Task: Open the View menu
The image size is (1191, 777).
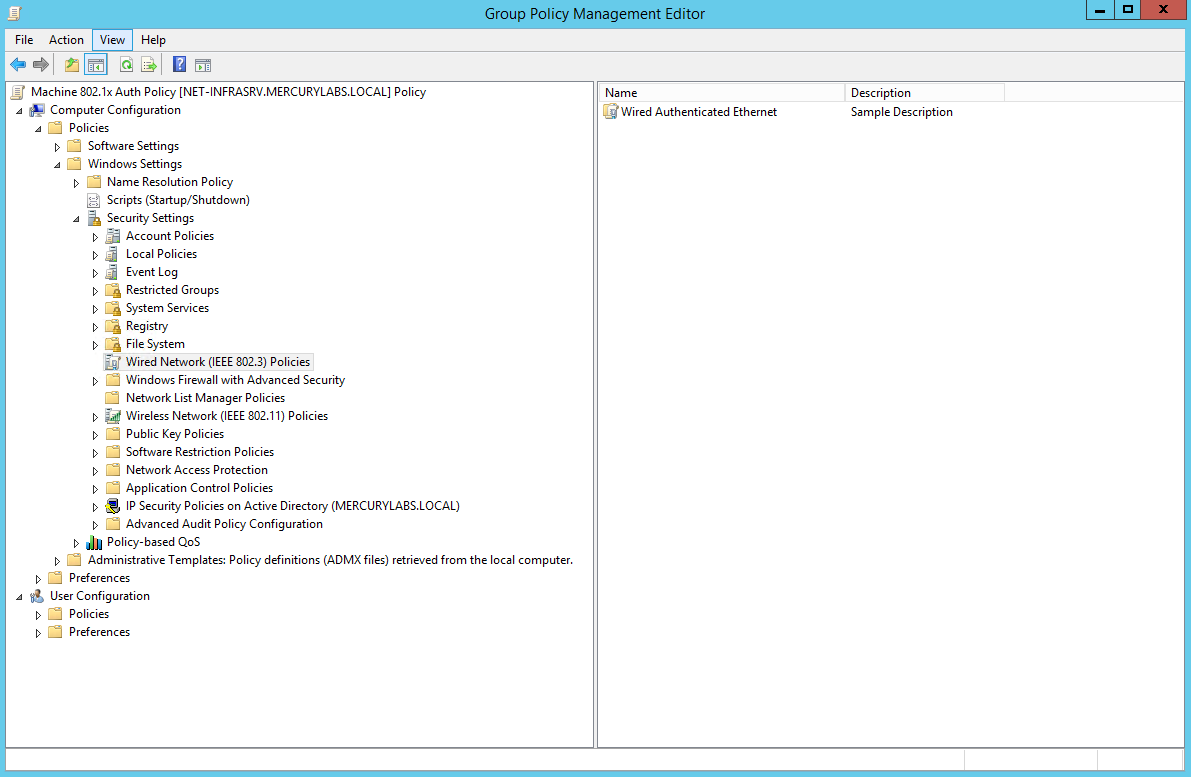Action: point(112,40)
